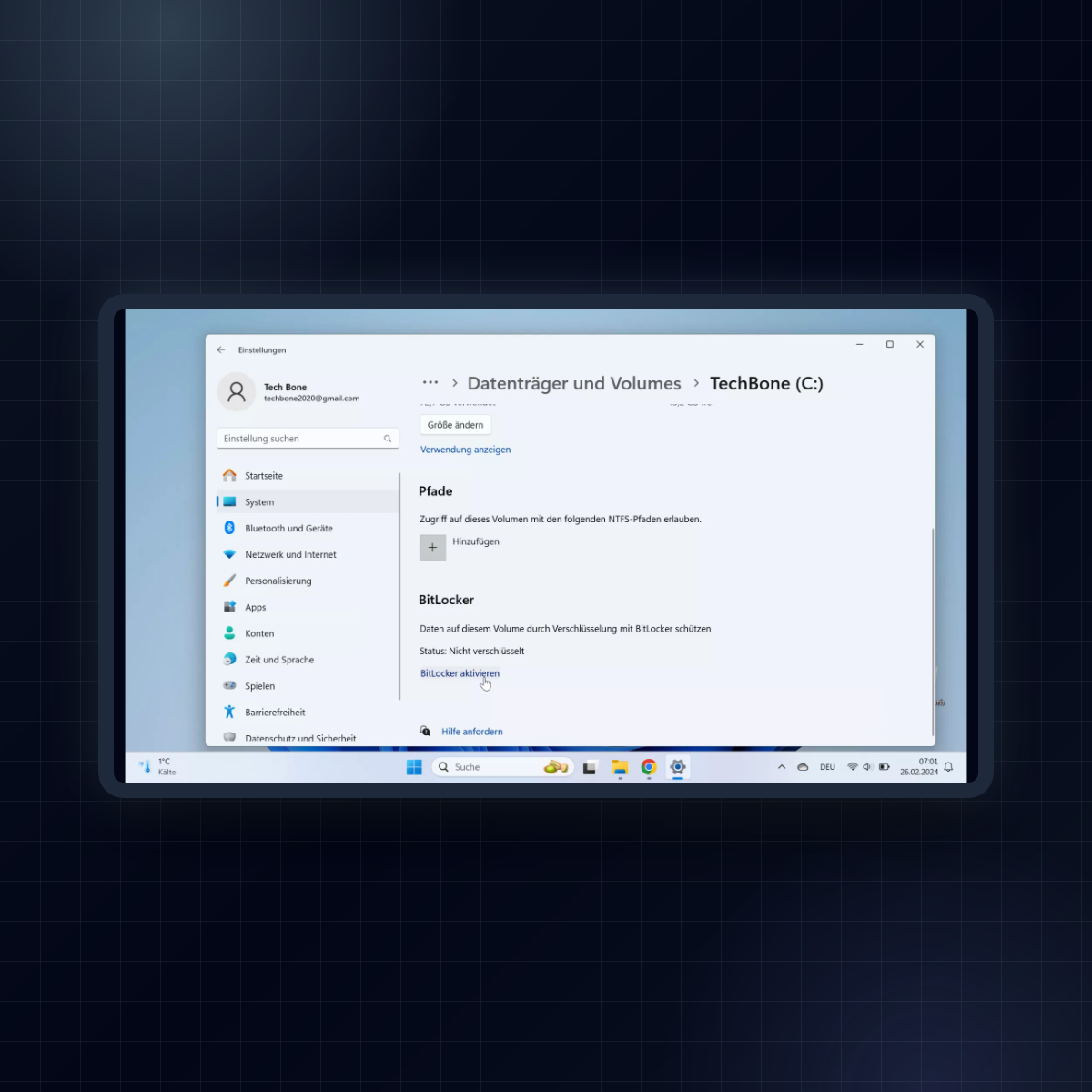
Task: Navigate to Datenträger und Volumes breadcrumb
Action: tap(574, 384)
